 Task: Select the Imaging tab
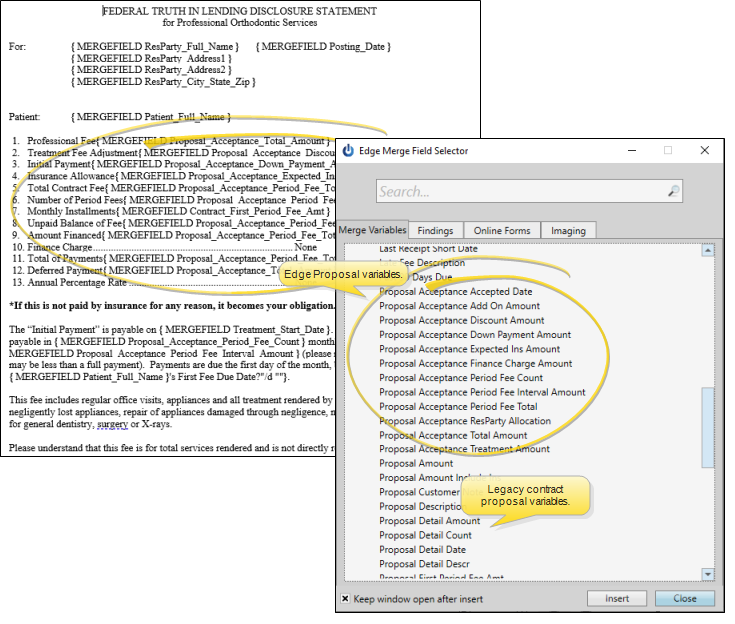click(568, 231)
